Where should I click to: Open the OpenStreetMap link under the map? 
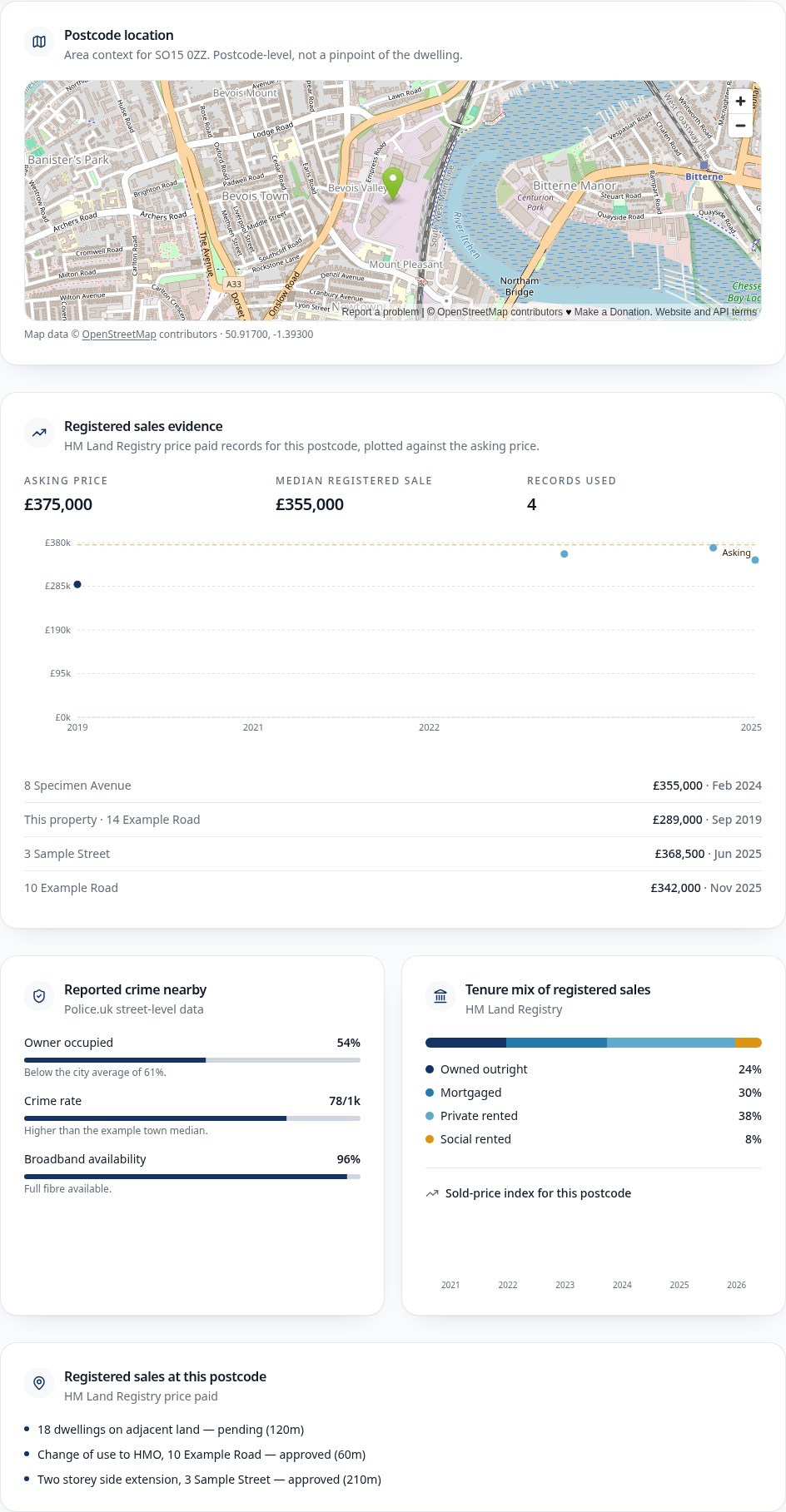[119, 335]
